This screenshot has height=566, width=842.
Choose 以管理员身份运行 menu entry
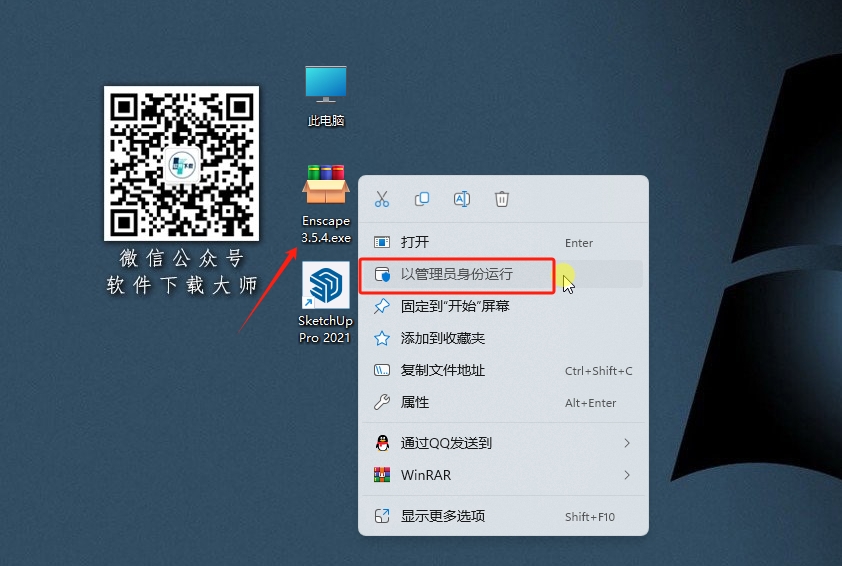(503, 274)
